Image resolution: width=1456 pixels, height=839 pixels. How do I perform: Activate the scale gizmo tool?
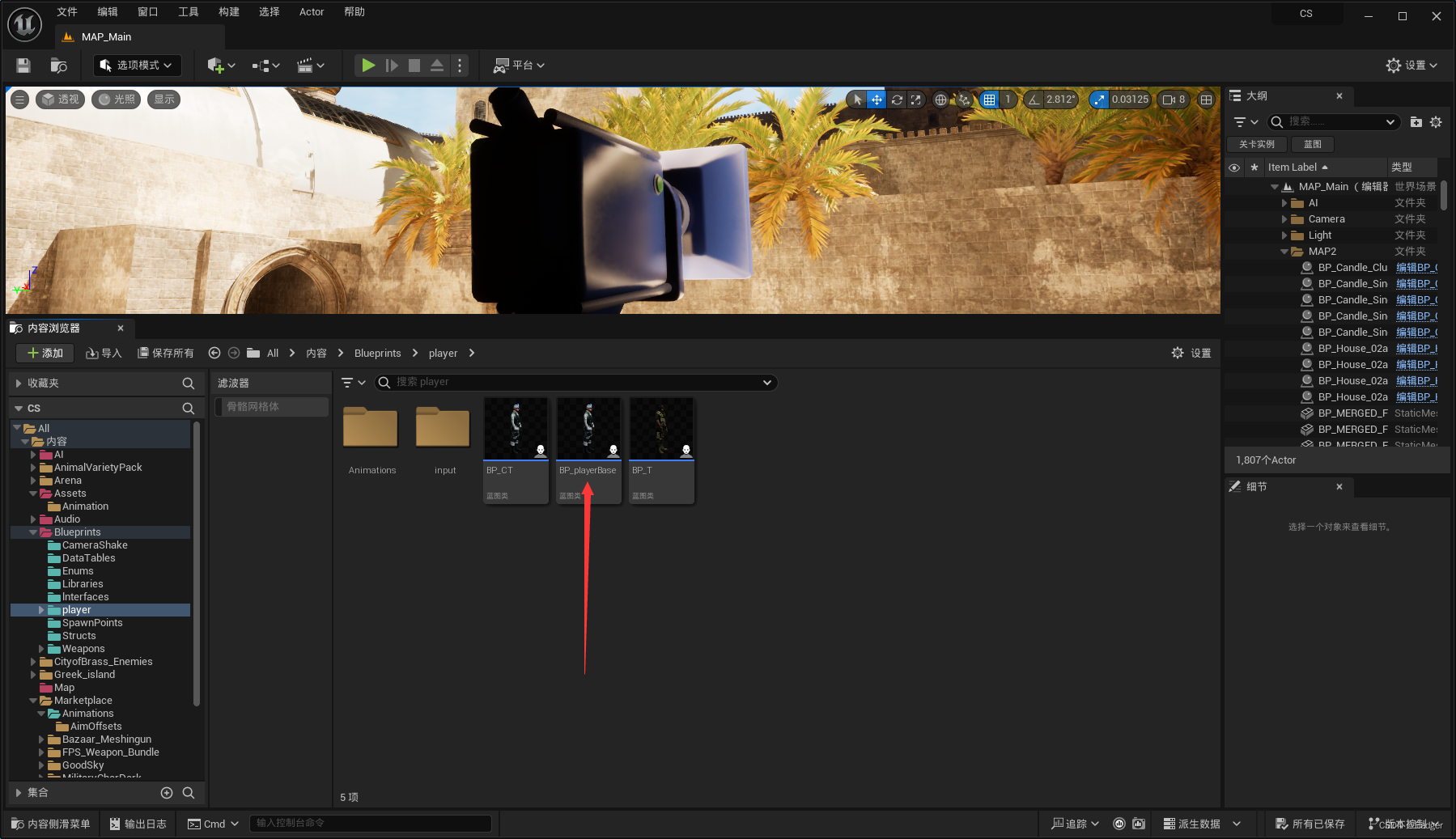pos(915,100)
